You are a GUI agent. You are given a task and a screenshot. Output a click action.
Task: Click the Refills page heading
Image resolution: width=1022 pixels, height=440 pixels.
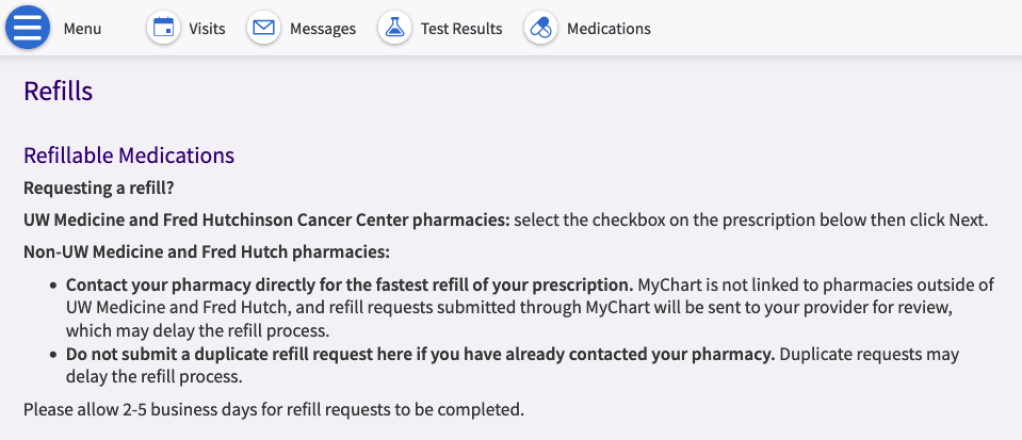pyautogui.click(x=58, y=92)
